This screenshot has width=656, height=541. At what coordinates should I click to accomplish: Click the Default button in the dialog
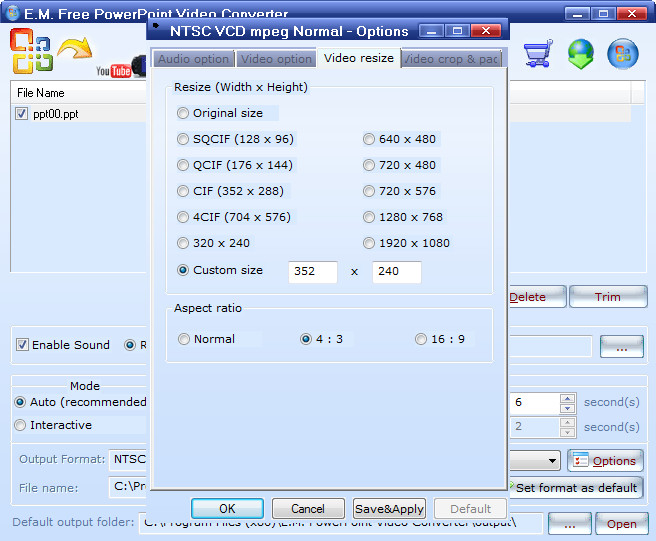click(x=470, y=508)
